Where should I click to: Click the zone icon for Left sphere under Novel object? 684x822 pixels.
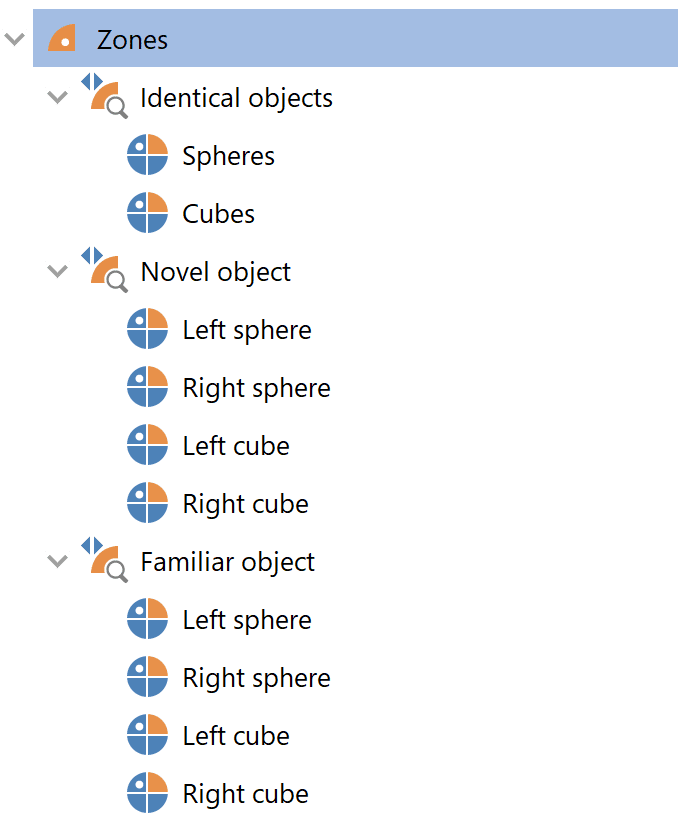pyautogui.click(x=147, y=329)
